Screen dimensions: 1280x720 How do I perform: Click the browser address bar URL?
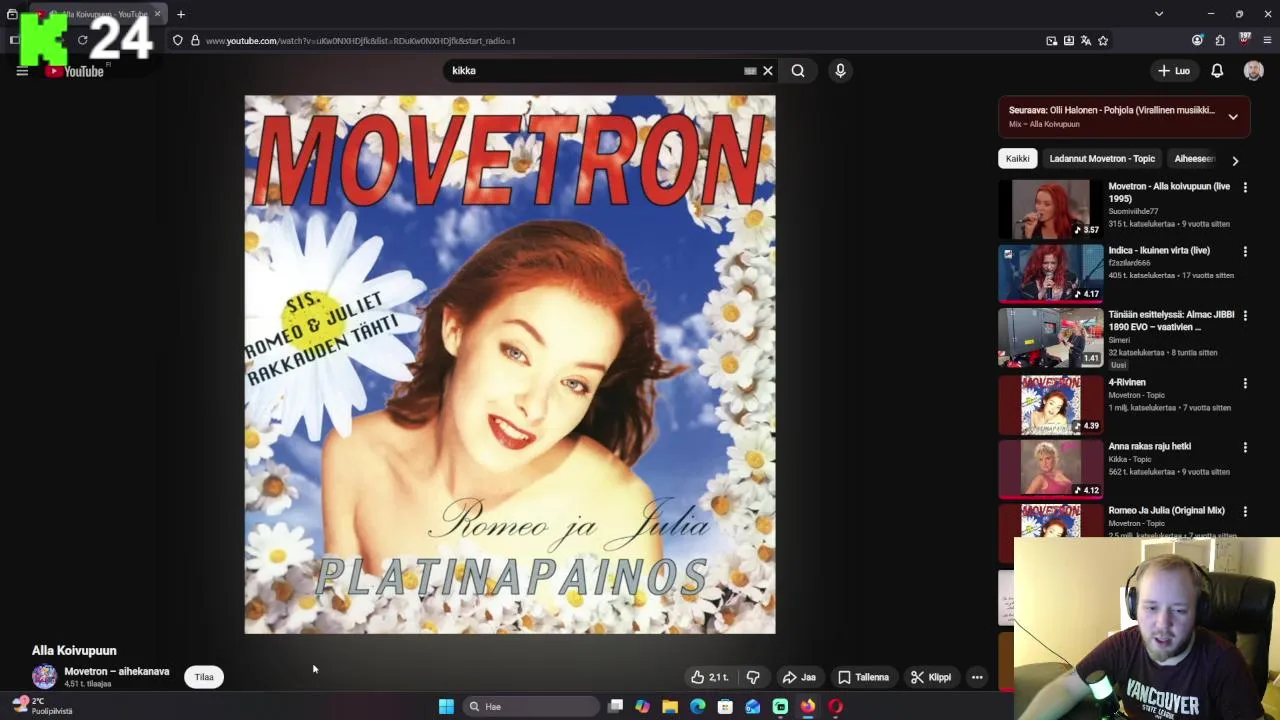tap(360, 41)
